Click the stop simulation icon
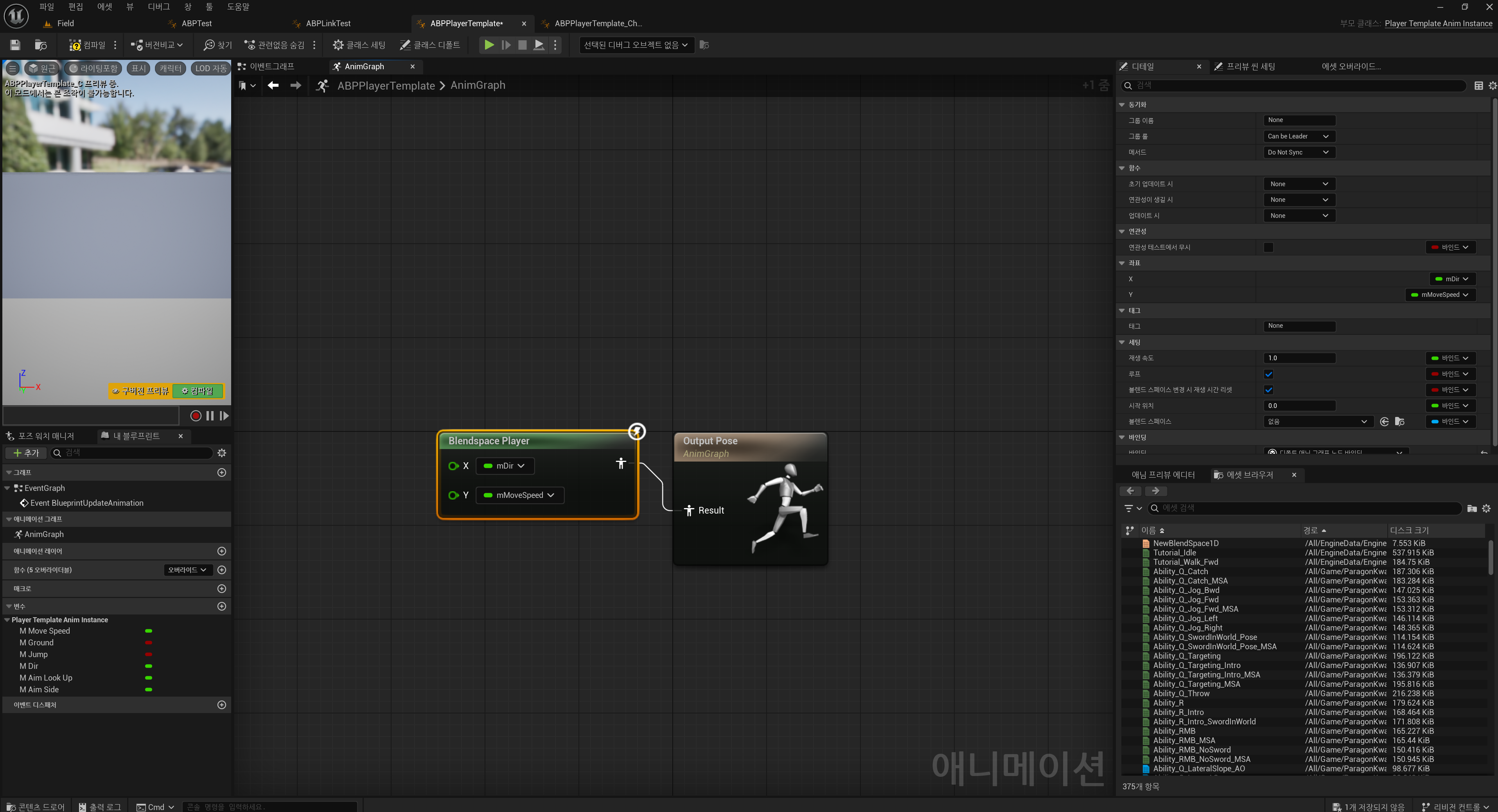Viewport: 1498px width, 812px height. (x=522, y=45)
